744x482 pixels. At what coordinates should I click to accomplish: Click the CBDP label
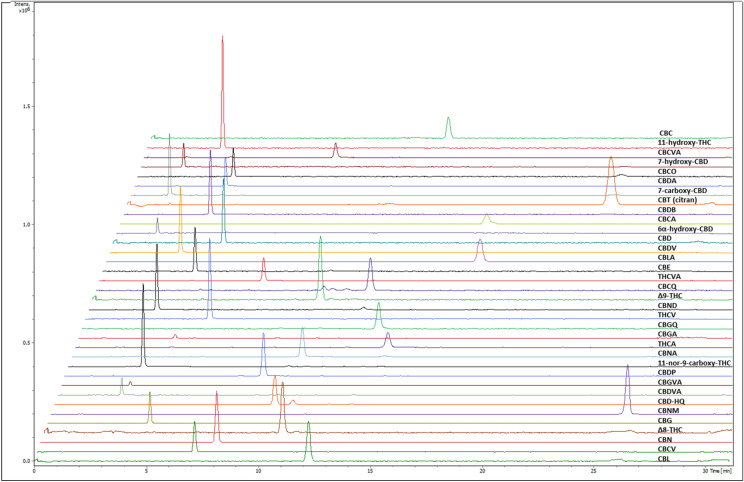(x=667, y=372)
